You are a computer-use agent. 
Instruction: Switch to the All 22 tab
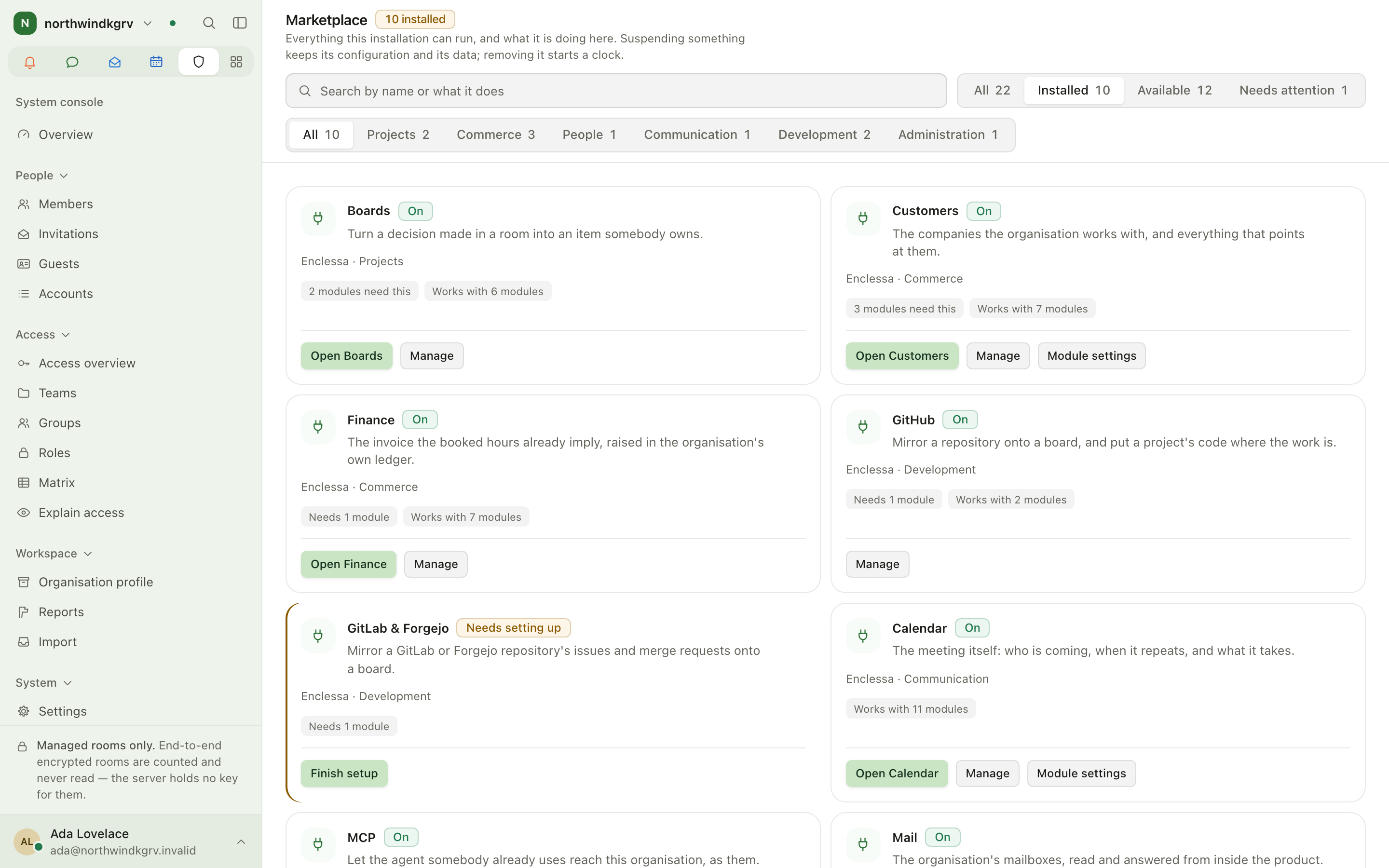[x=992, y=90]
